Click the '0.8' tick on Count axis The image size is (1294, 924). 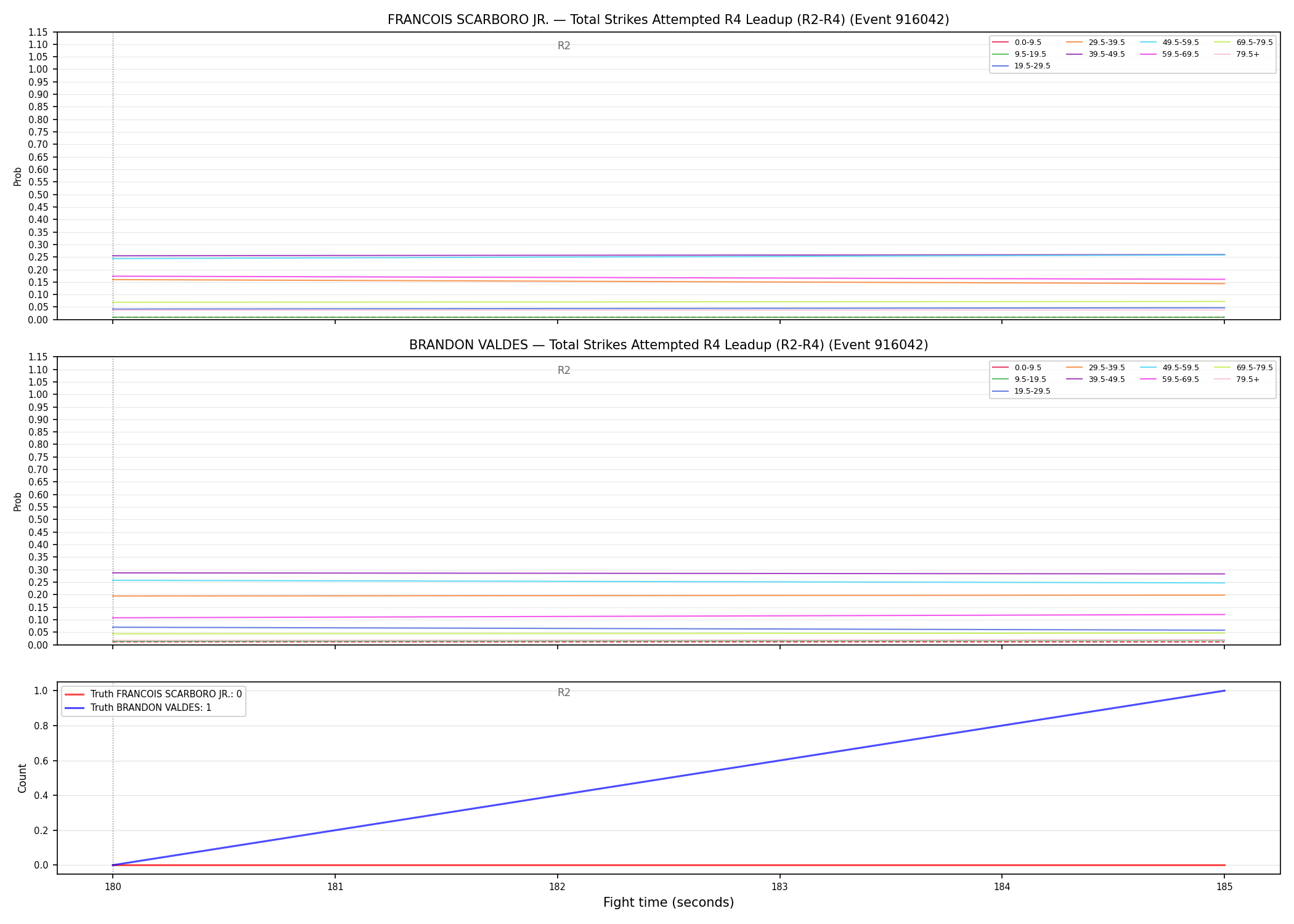point(41,726)
